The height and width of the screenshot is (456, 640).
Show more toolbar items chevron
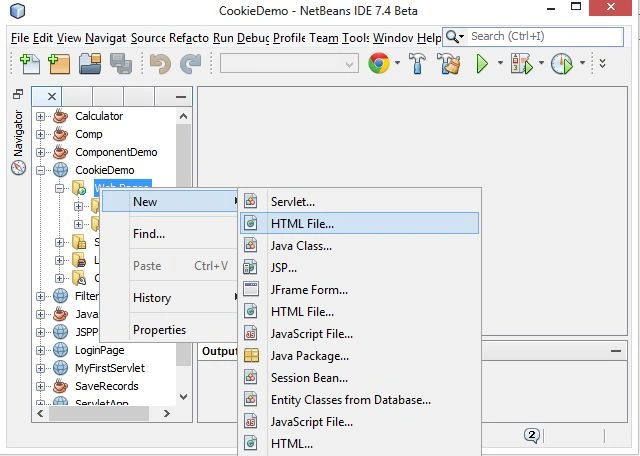point(602,63)
